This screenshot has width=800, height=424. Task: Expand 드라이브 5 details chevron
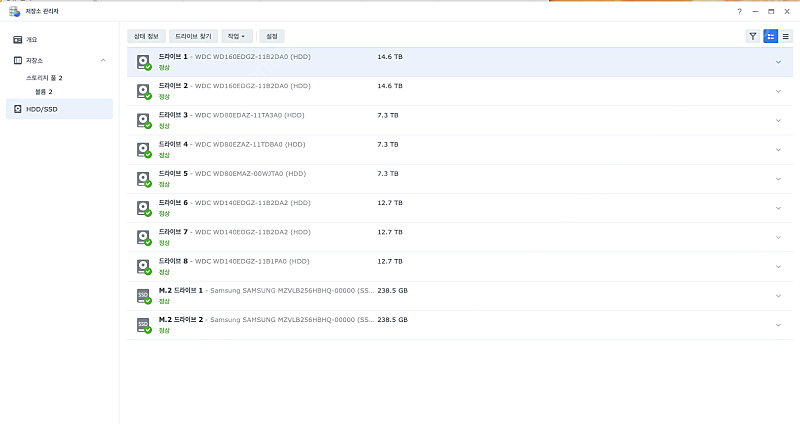[778, 179]
